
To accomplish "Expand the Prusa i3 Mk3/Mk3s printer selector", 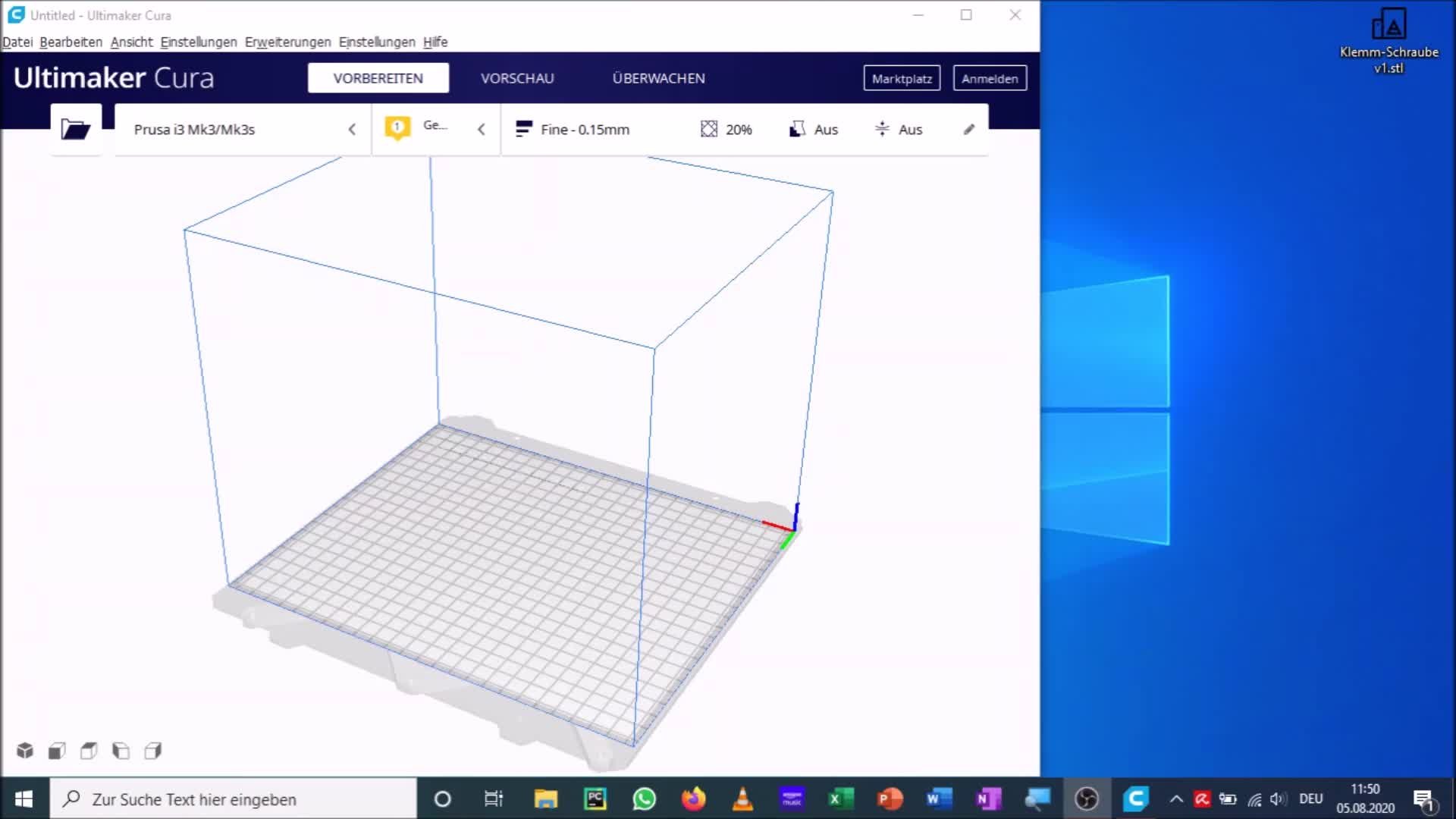I will (x=243, y=130).
